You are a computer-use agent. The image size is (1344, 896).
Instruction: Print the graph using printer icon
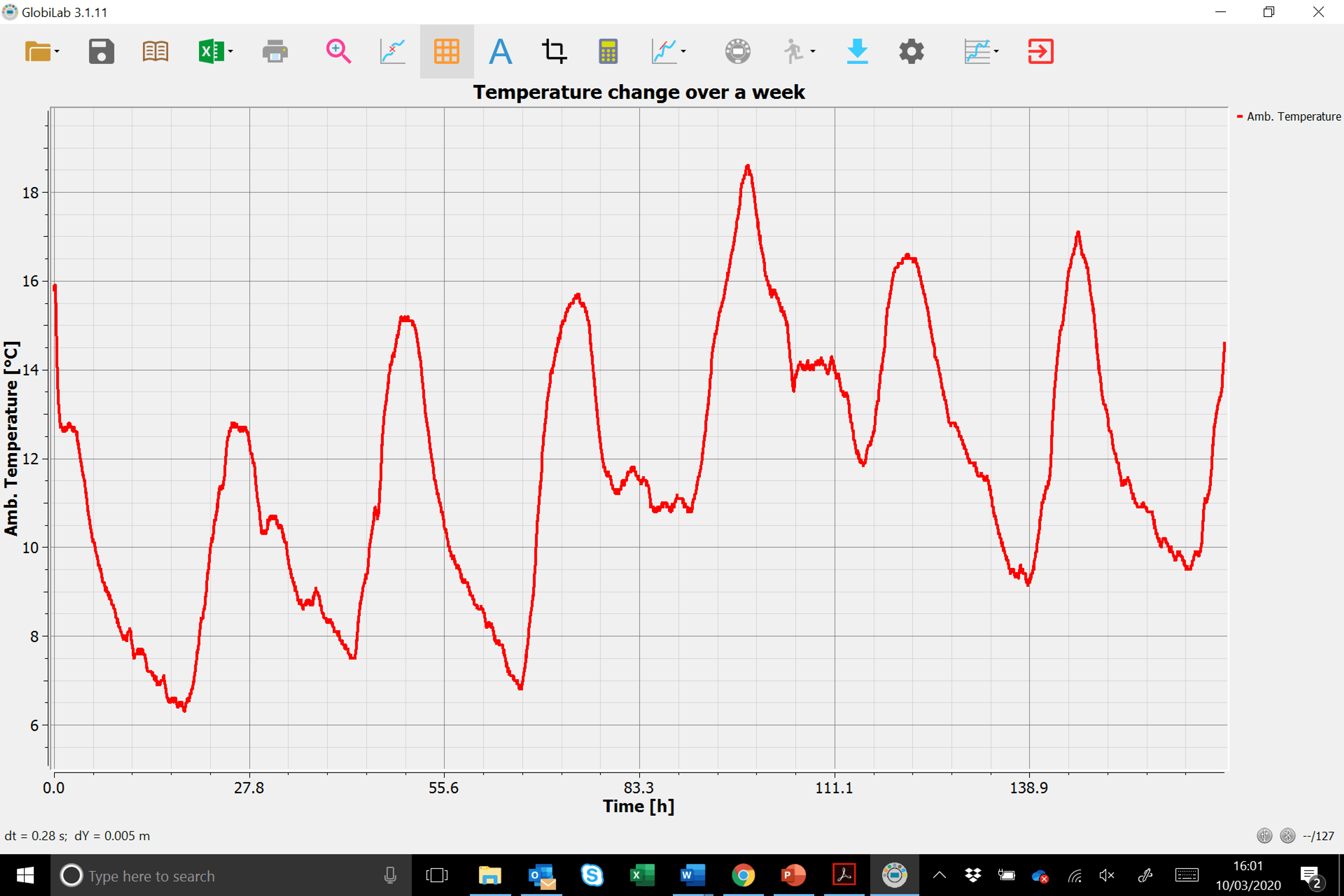[275, 51]
